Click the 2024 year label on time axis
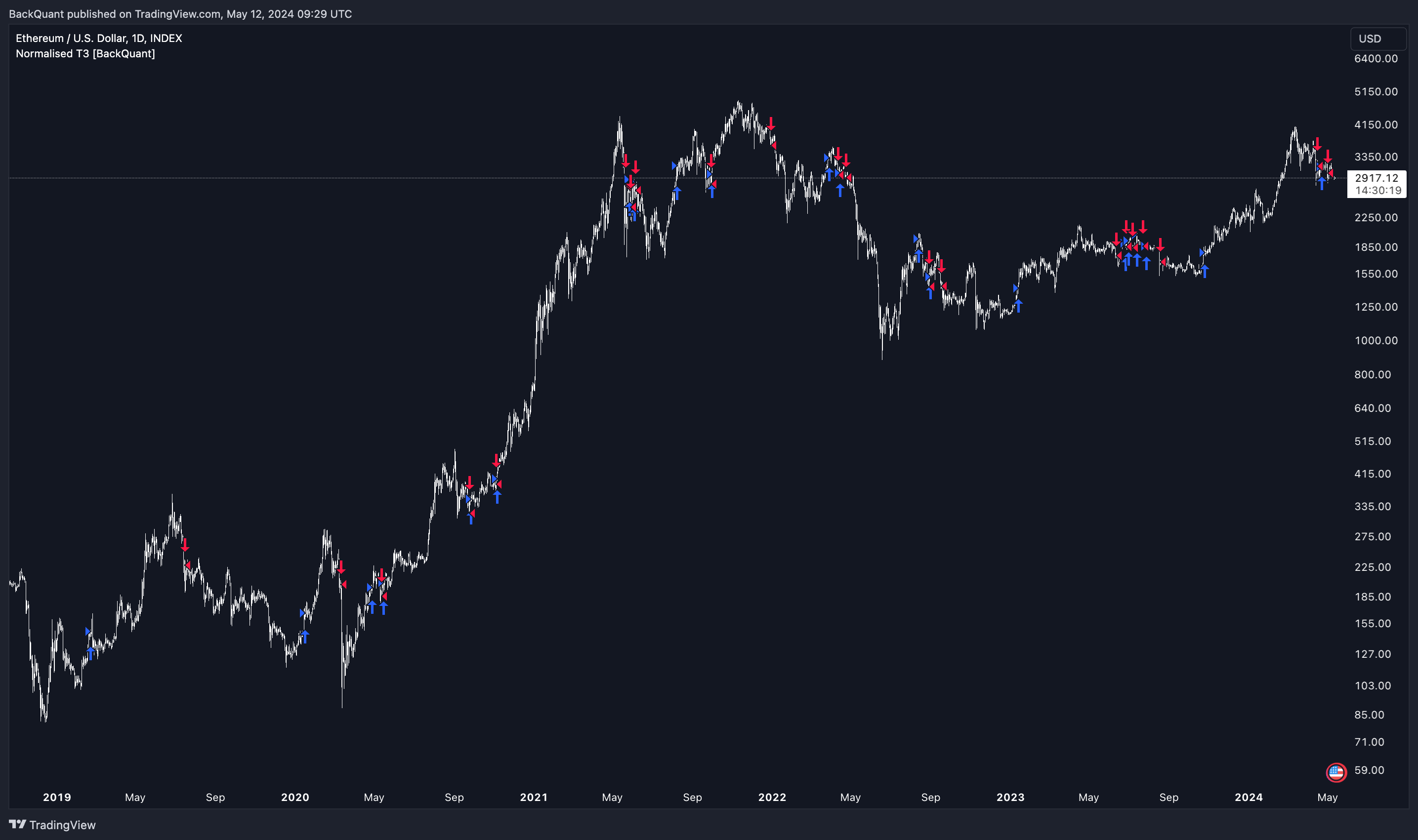Screen dimensions: 1418x840 (x=1249, y=797)
